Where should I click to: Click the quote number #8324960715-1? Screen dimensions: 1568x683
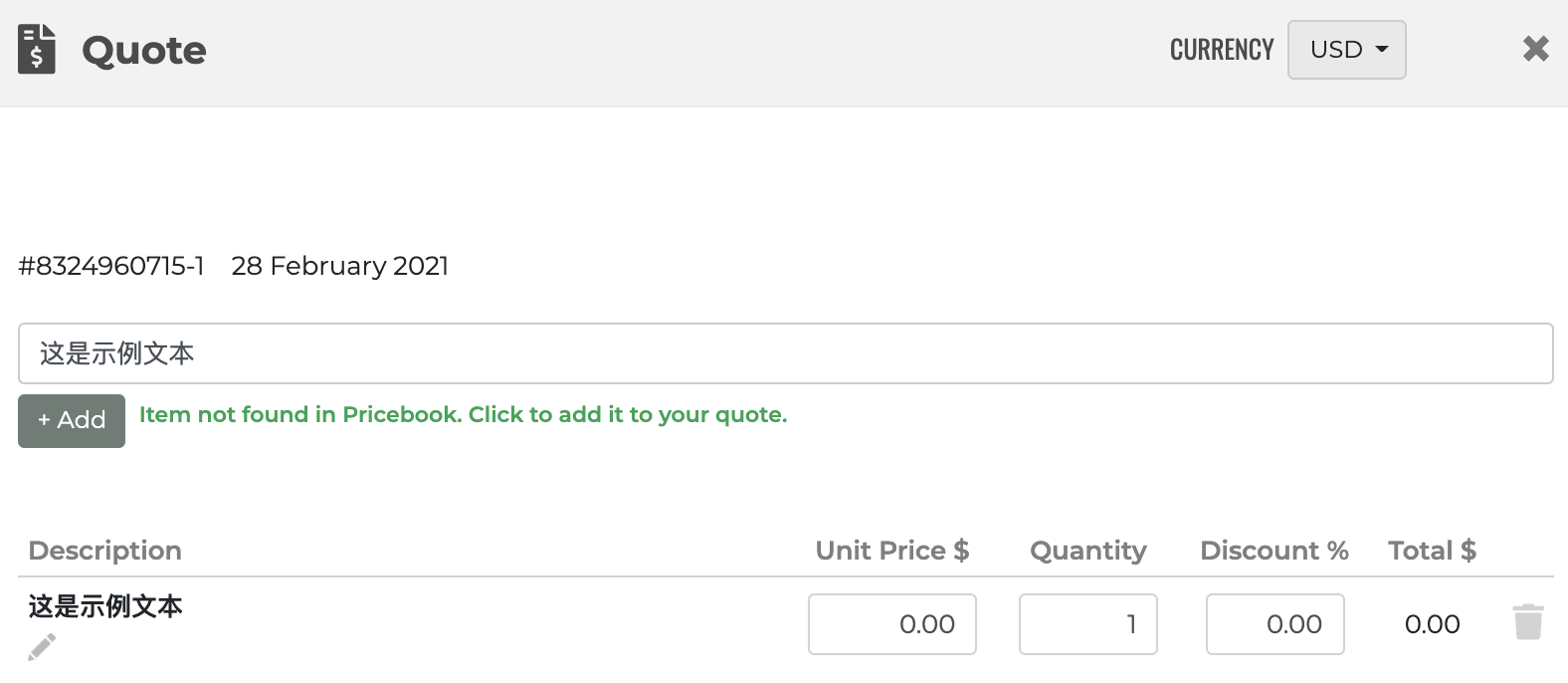pos(111,266)
